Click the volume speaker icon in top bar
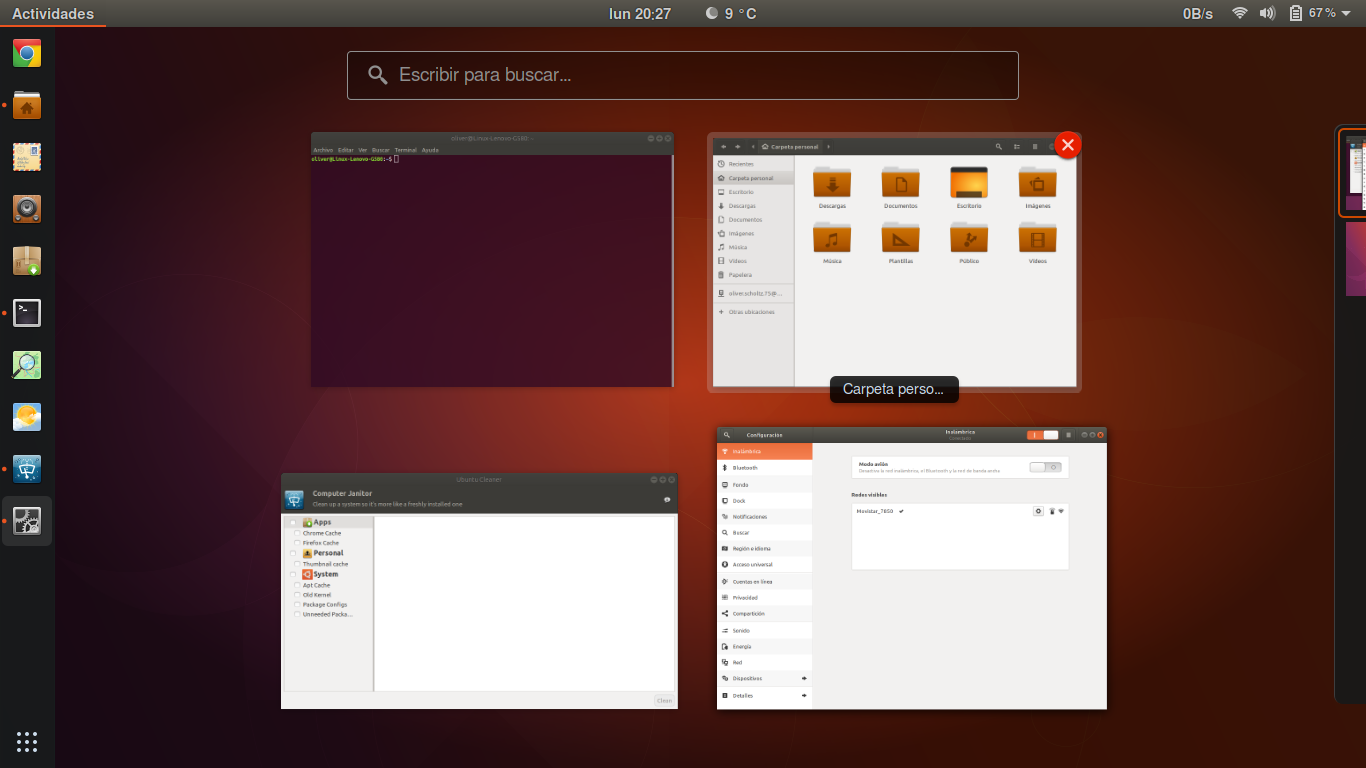Viewport: 1366px width, 768px height. (x=1267, y=13)
